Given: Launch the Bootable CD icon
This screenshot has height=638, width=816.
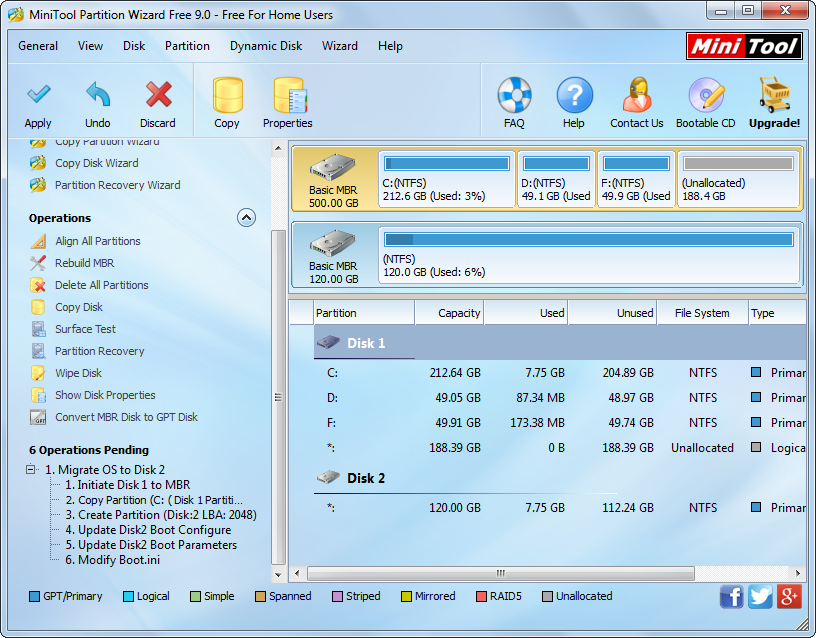Looking at the screenshot, I should 706,95.
